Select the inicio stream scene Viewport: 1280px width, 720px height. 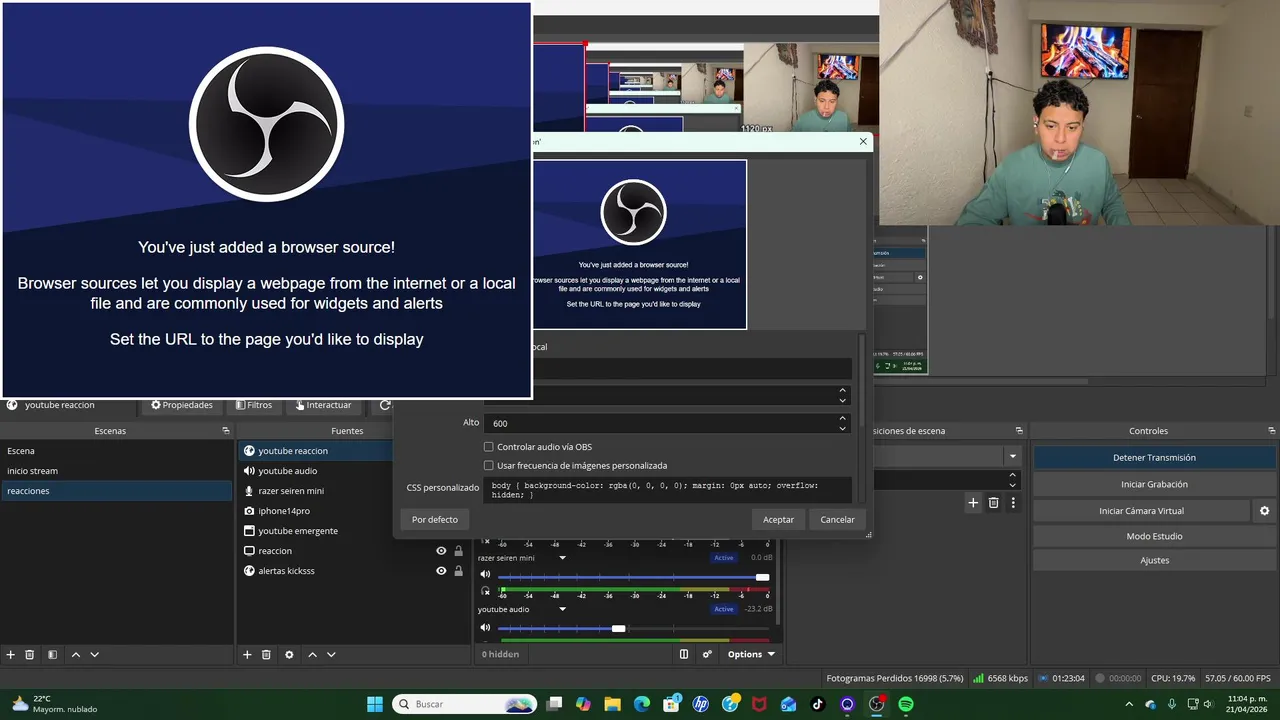point(117,471)
